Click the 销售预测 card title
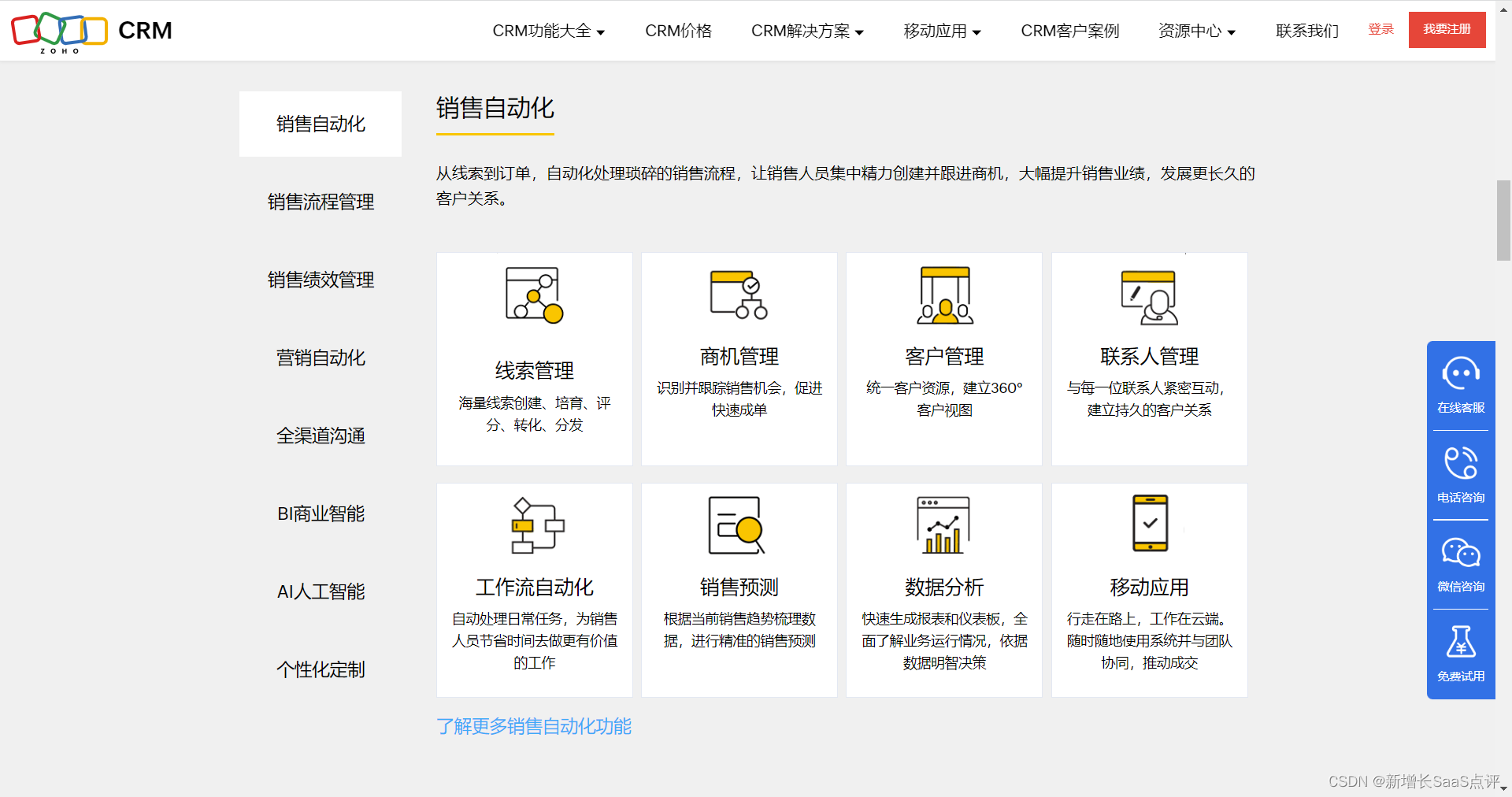The width and height of the screenshot is (1512, 797). point(739,587)
